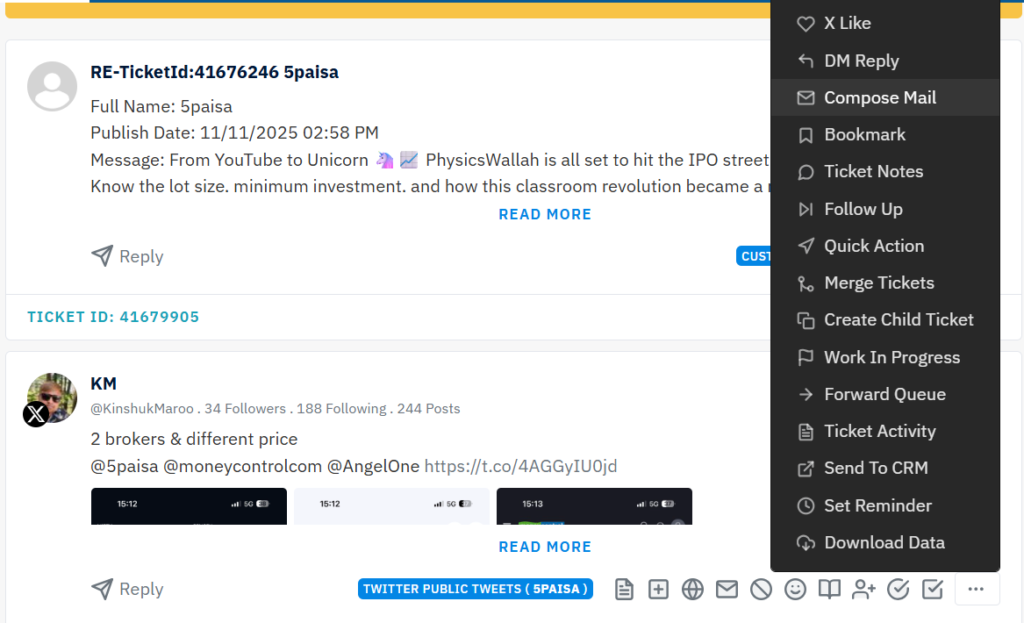Expand 5paisa message with READ MORE
The width and height of the screenshot is (1024, 623).
tap(545, 214)
